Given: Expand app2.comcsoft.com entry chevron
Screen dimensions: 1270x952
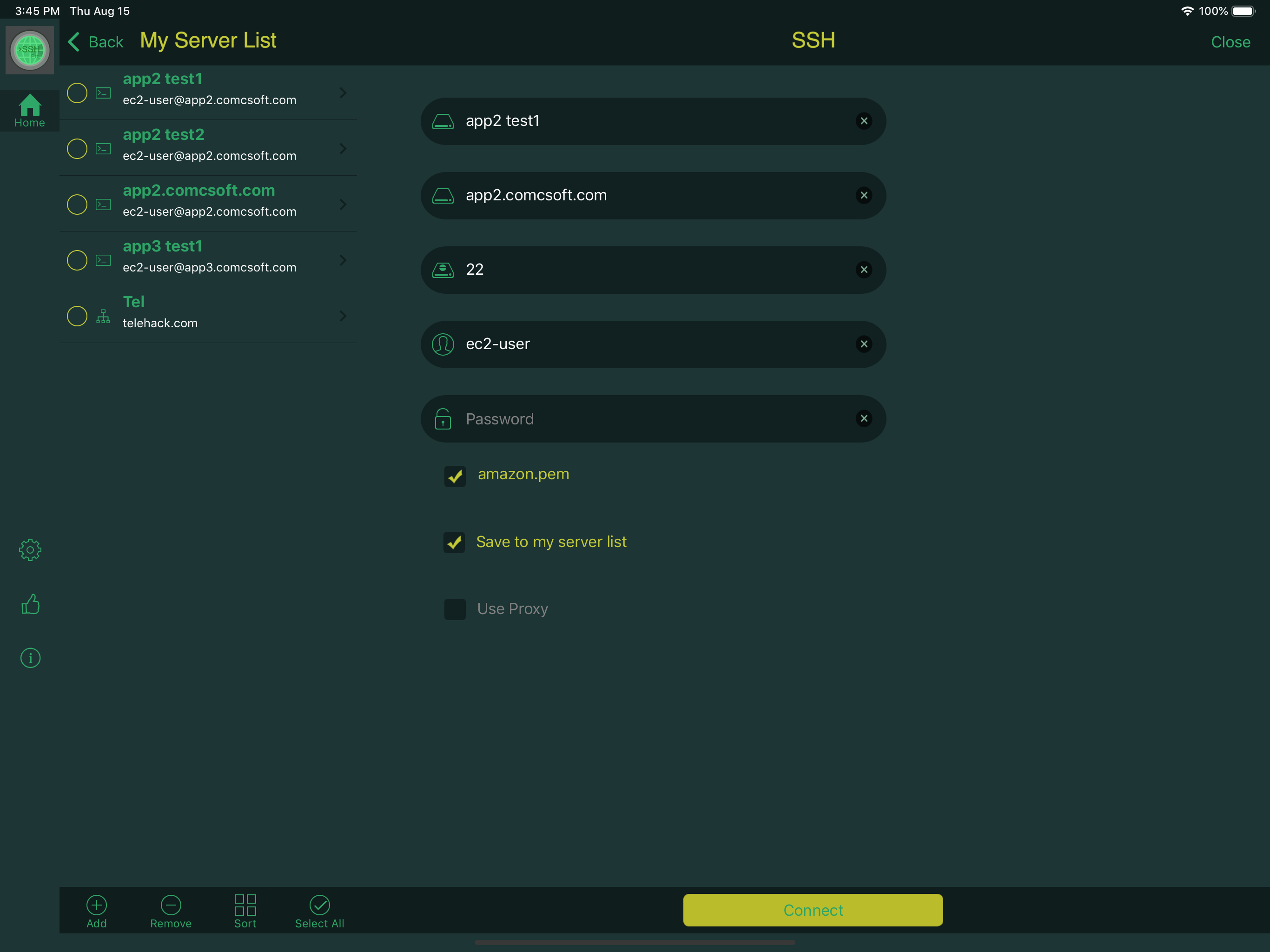Looking at the screenshot, I should click(x=343, y=205).
